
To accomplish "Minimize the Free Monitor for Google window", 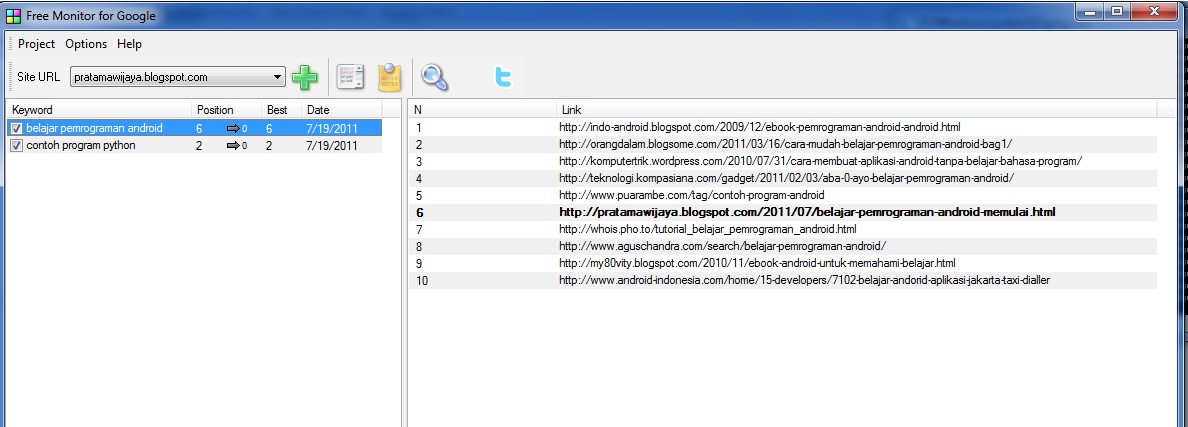I will point(1090,11).
